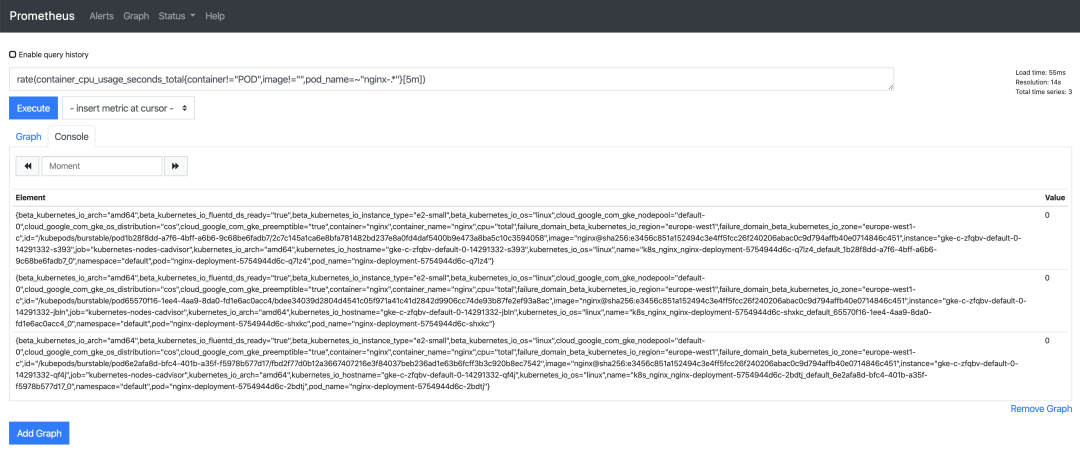Open the Status dropdown menu

click(x=177, y=16)
